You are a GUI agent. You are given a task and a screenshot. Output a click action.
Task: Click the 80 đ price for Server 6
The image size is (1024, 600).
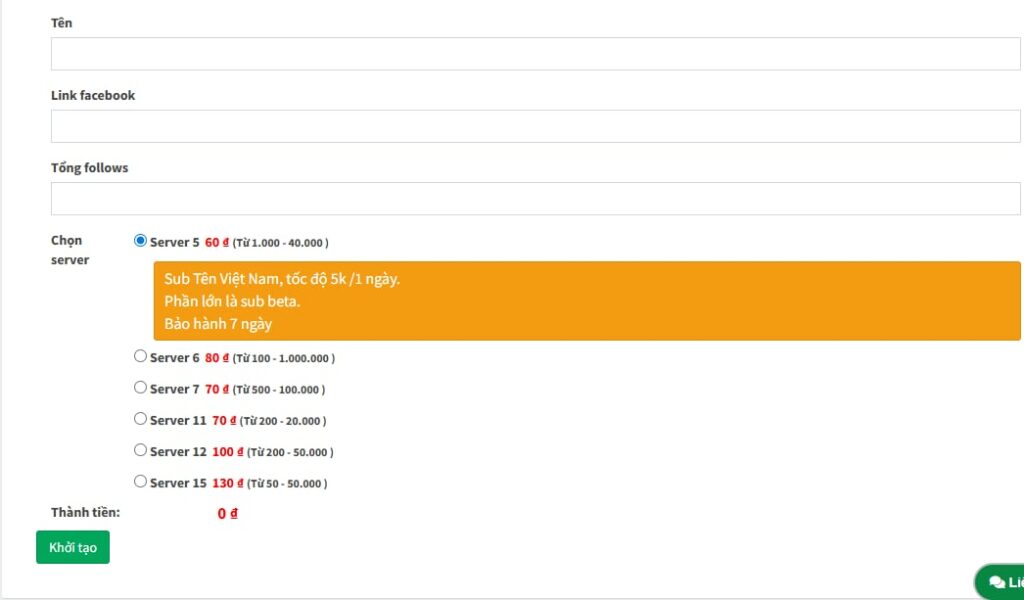(217, 358)
